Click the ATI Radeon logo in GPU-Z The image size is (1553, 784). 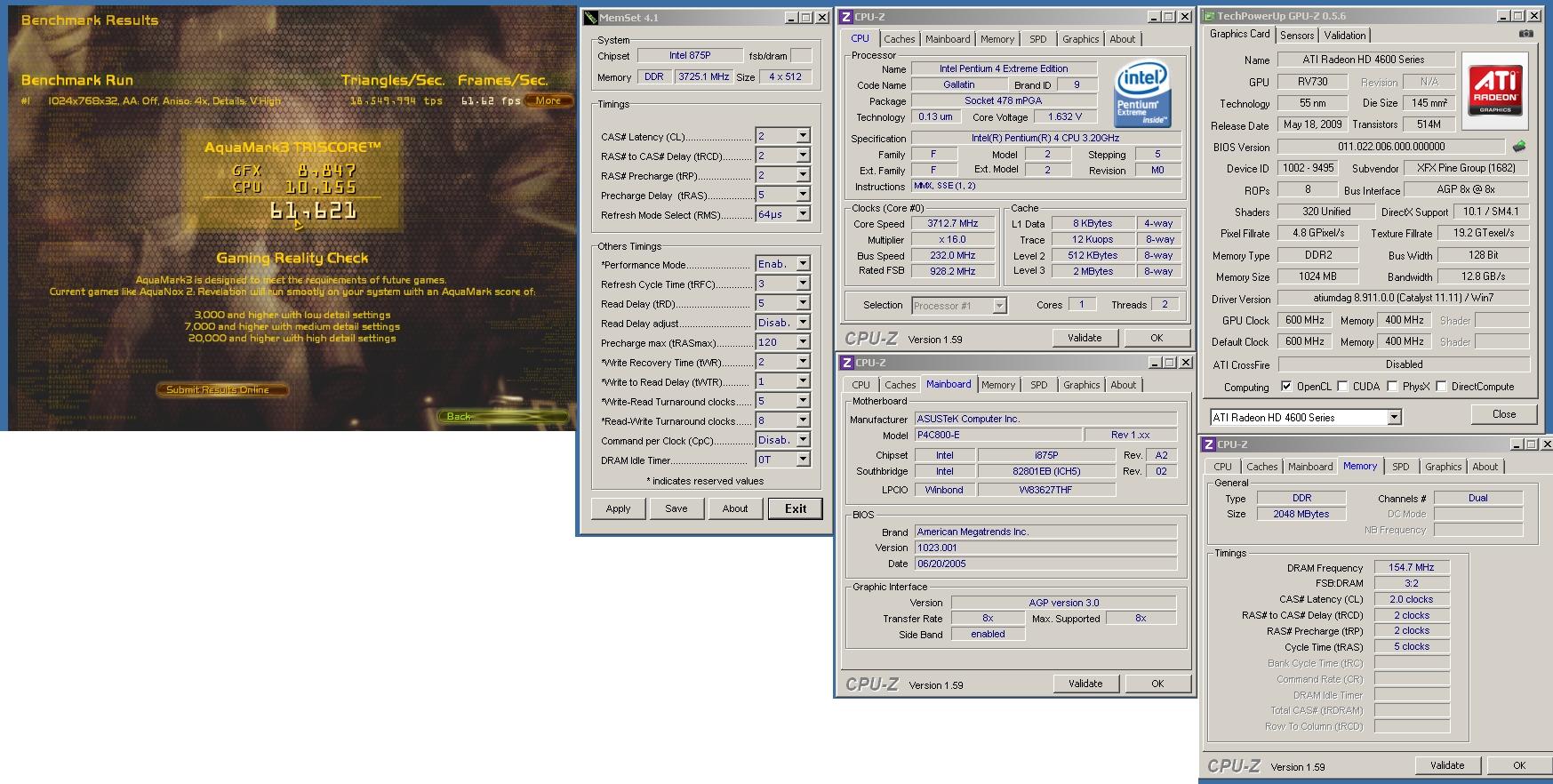(1494, 90)
